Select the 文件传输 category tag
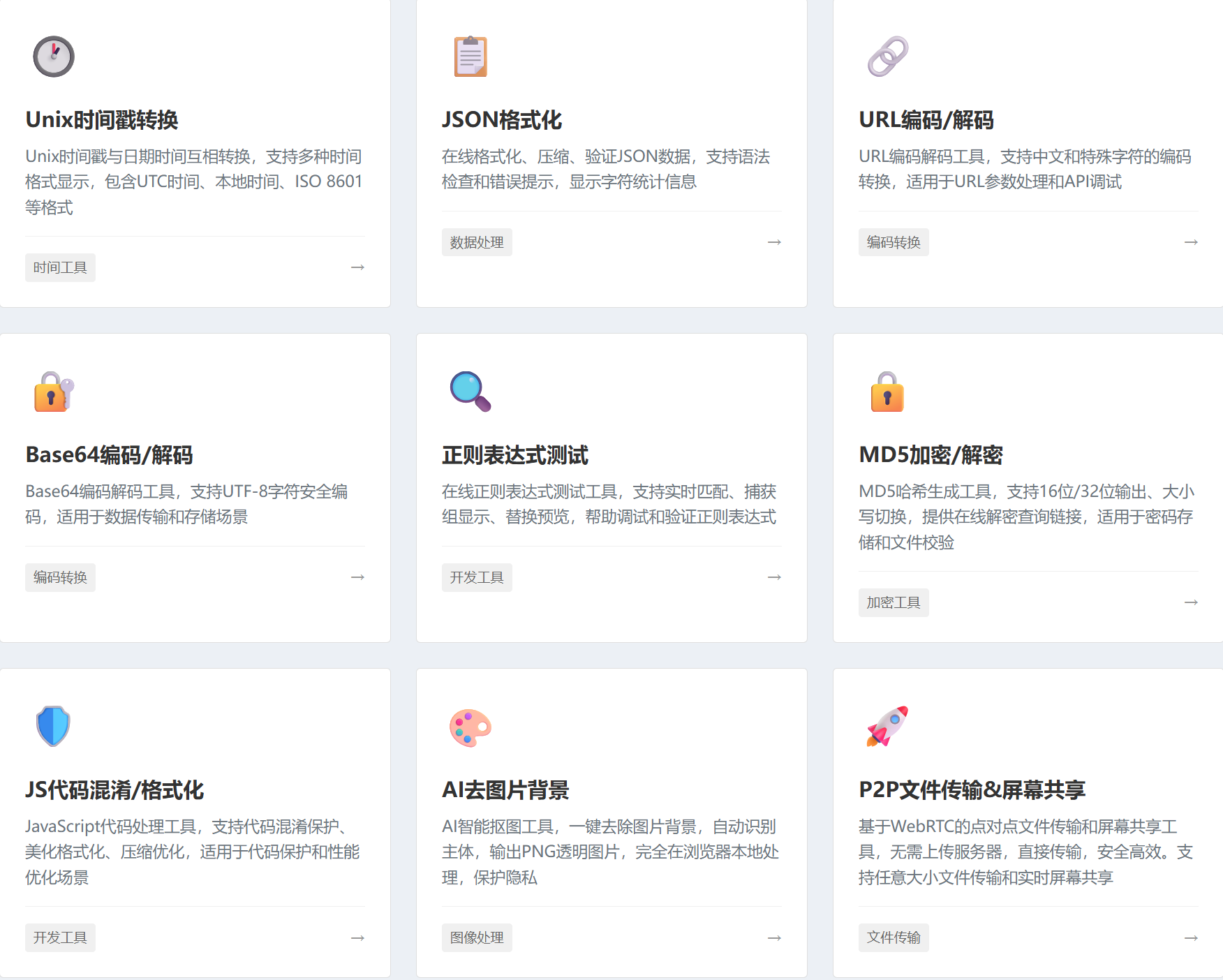Viewport: 1223px width, 980px height. pos(894,938)
